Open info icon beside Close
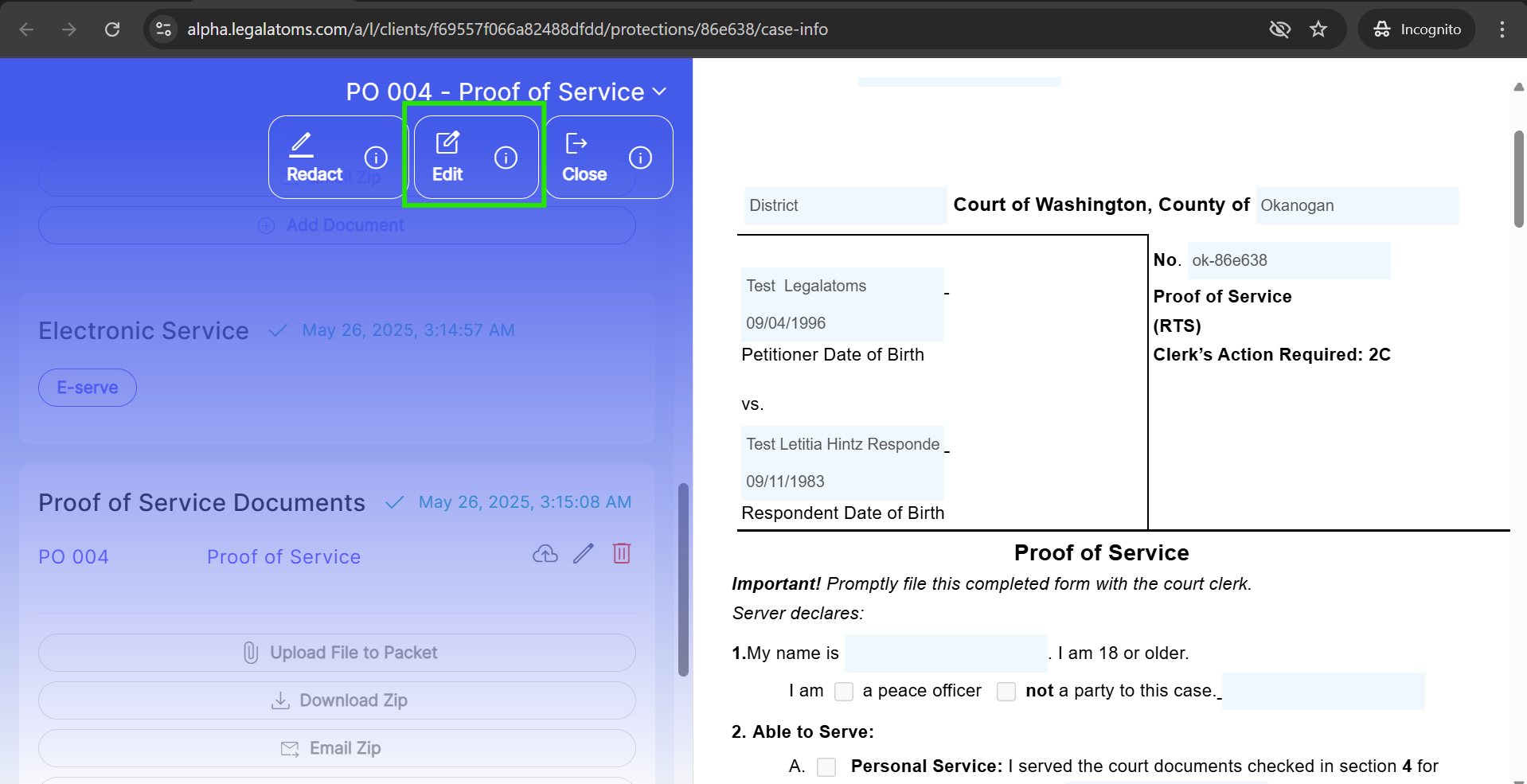 coord(640,158)
